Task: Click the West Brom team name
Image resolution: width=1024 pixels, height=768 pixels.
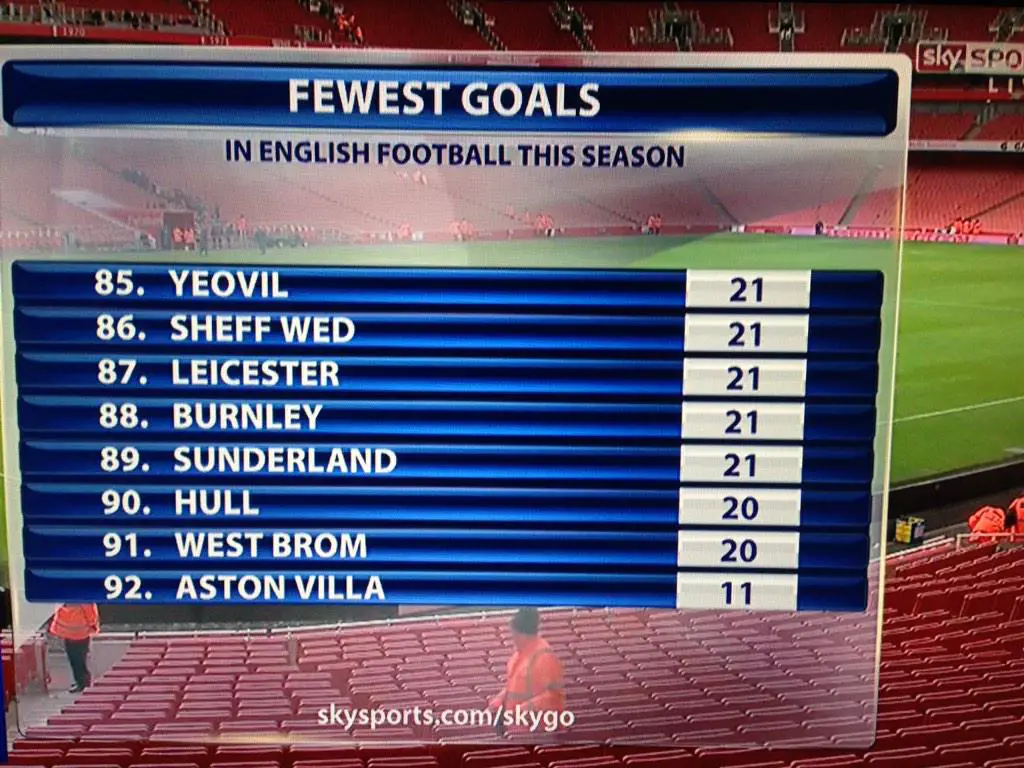Action: (x=271, y=546)
